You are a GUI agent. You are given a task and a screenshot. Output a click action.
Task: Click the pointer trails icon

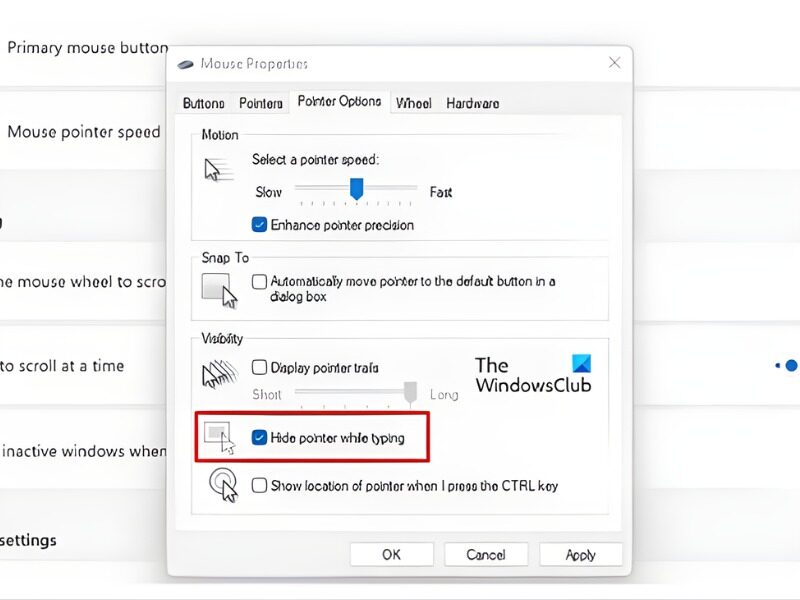point(219,375)
